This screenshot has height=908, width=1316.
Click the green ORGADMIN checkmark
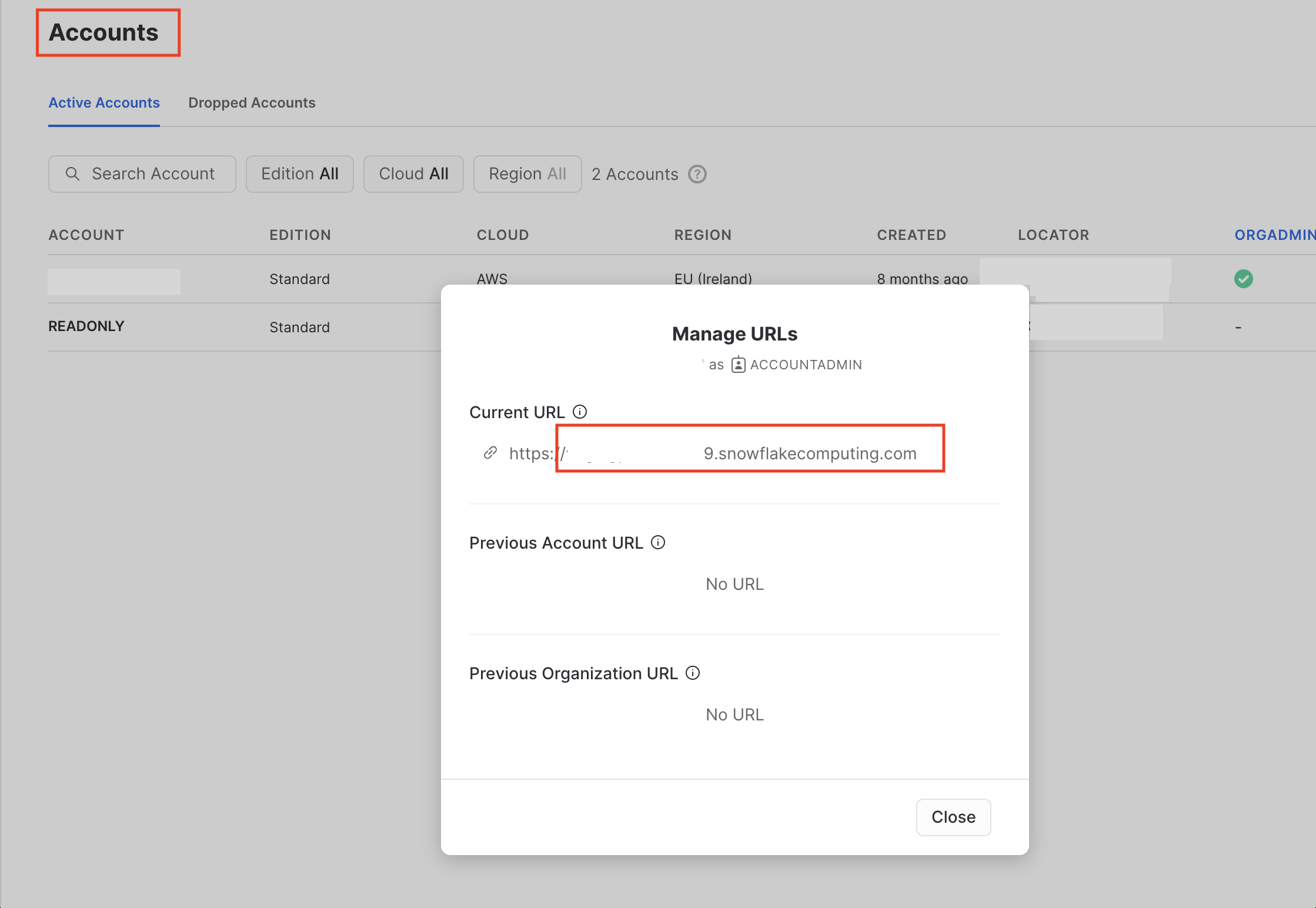click(x=1243, y=279)
